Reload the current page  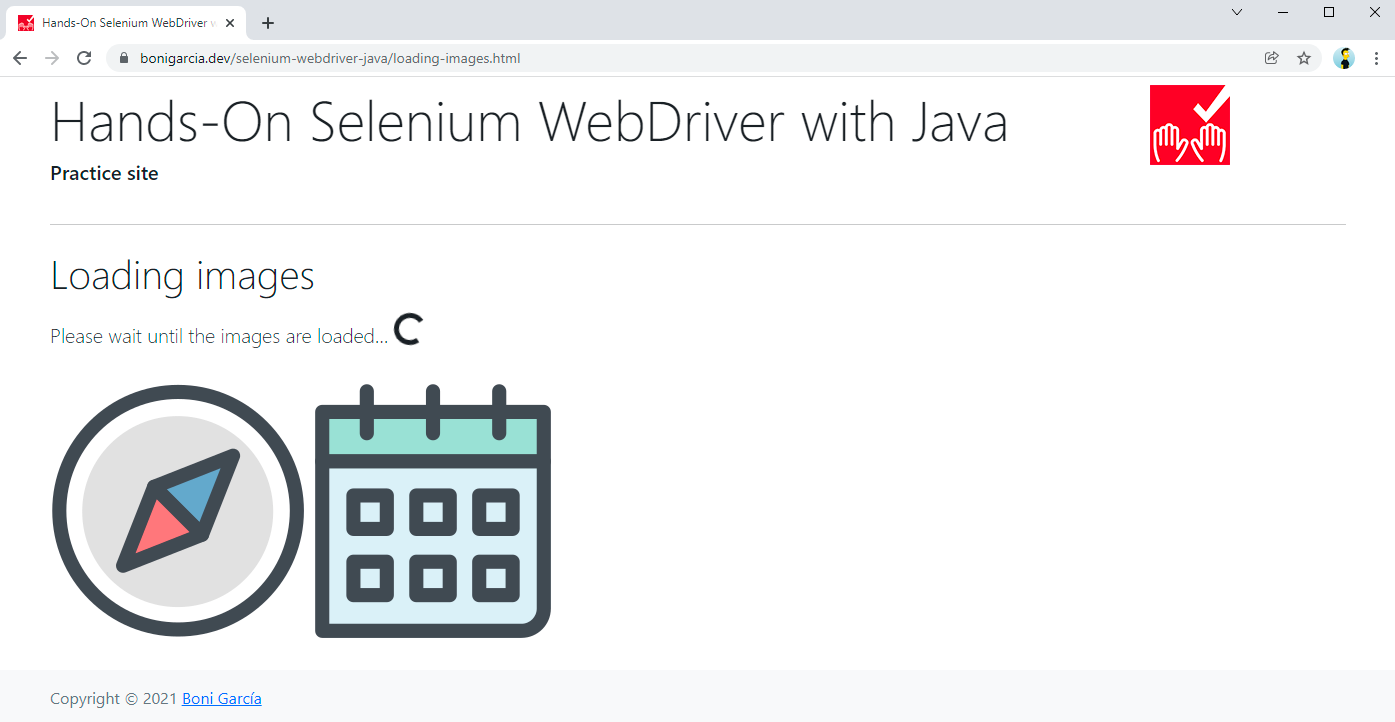coord(84,58)
